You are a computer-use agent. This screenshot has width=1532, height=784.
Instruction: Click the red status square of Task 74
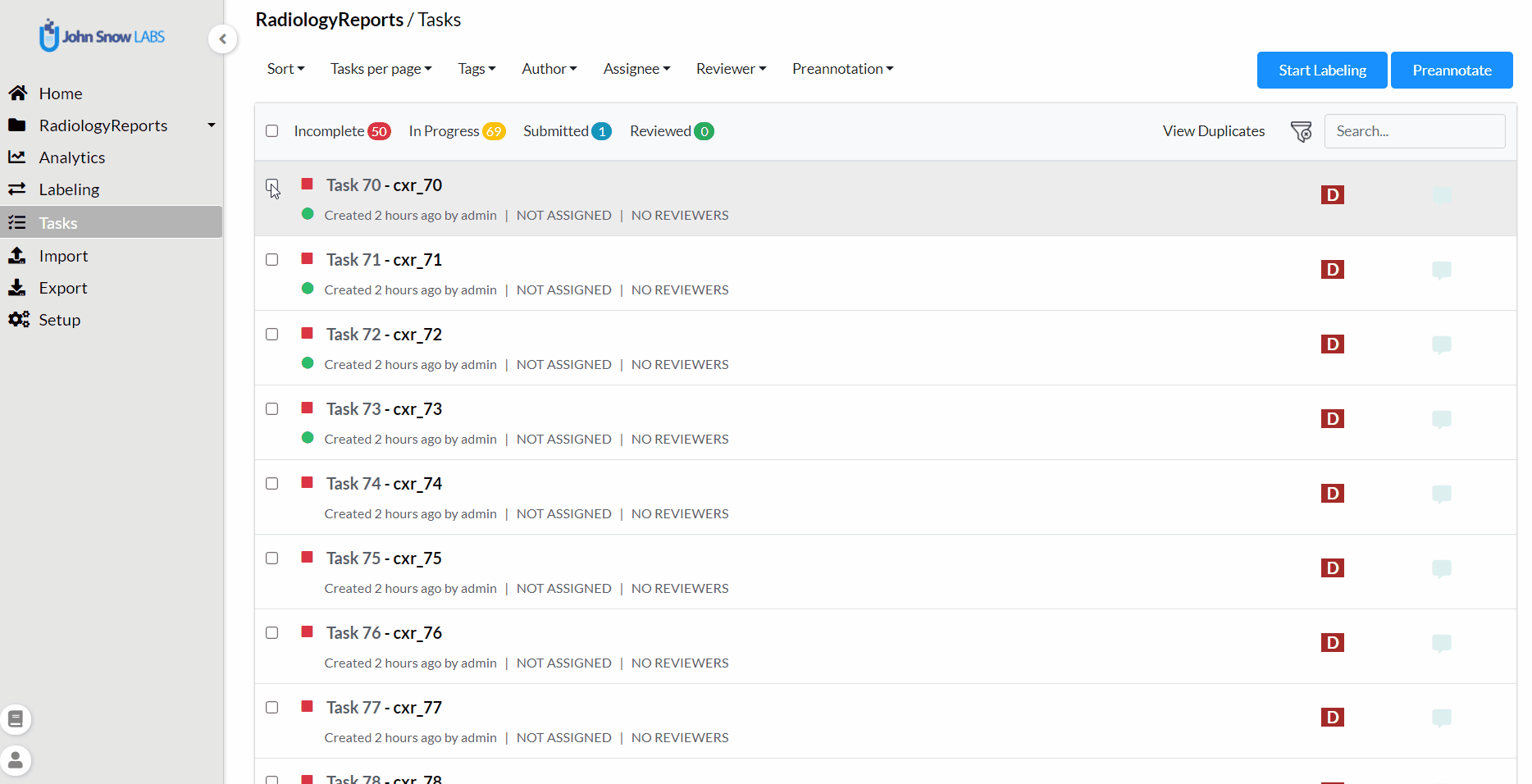(x=308, y=483)
